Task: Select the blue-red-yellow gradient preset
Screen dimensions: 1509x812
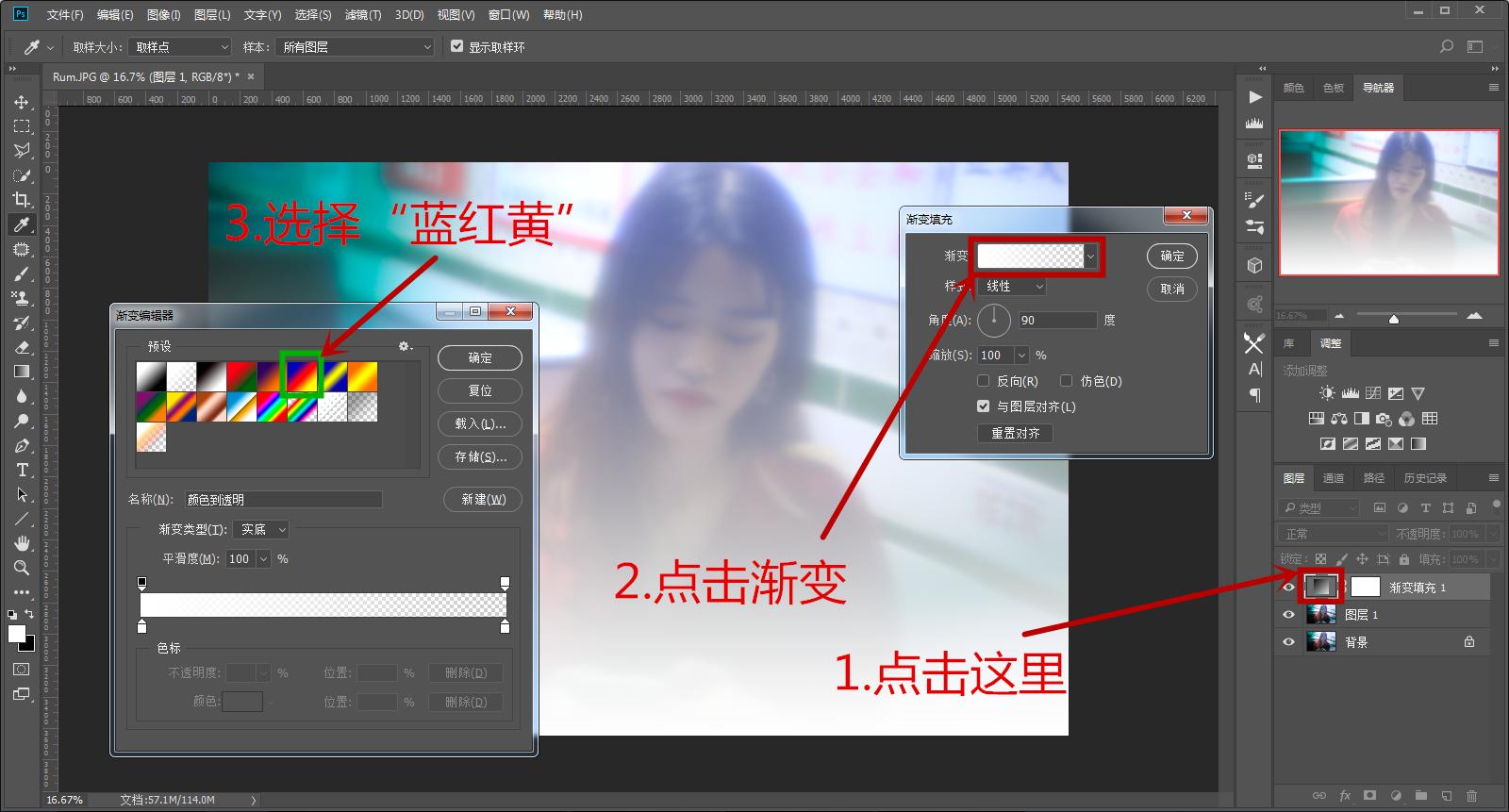Action: [x=302, y=376]
